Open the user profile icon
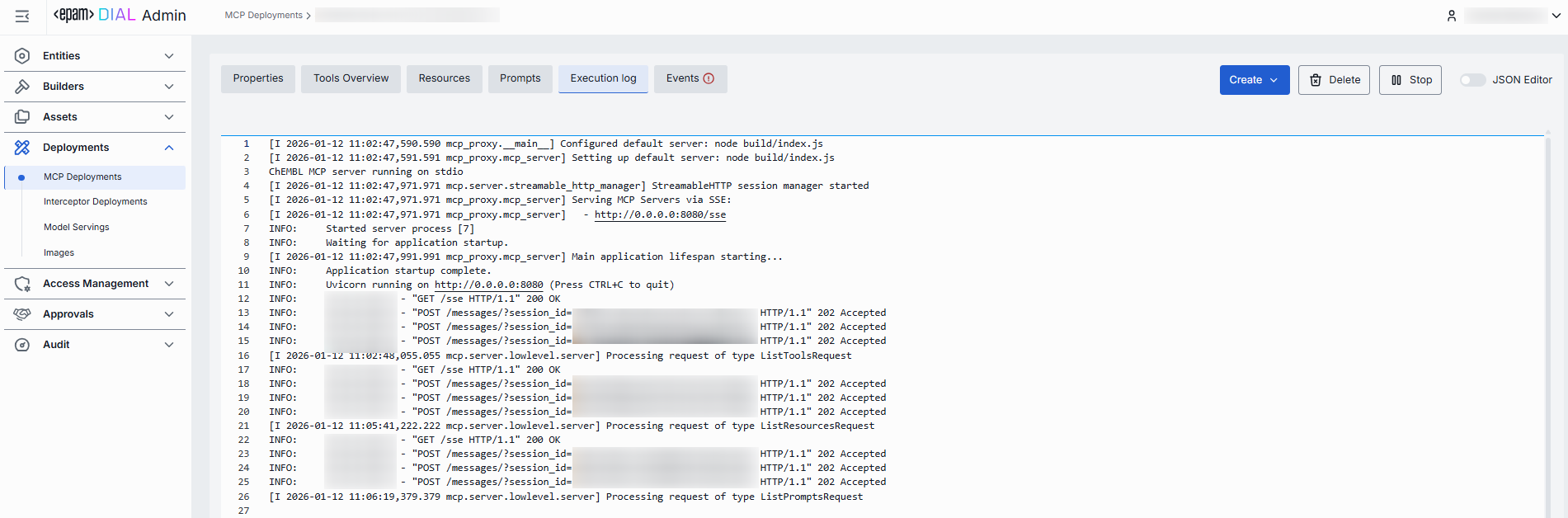Screen dimensions: 1568x518 click(x=1452, y=16)
